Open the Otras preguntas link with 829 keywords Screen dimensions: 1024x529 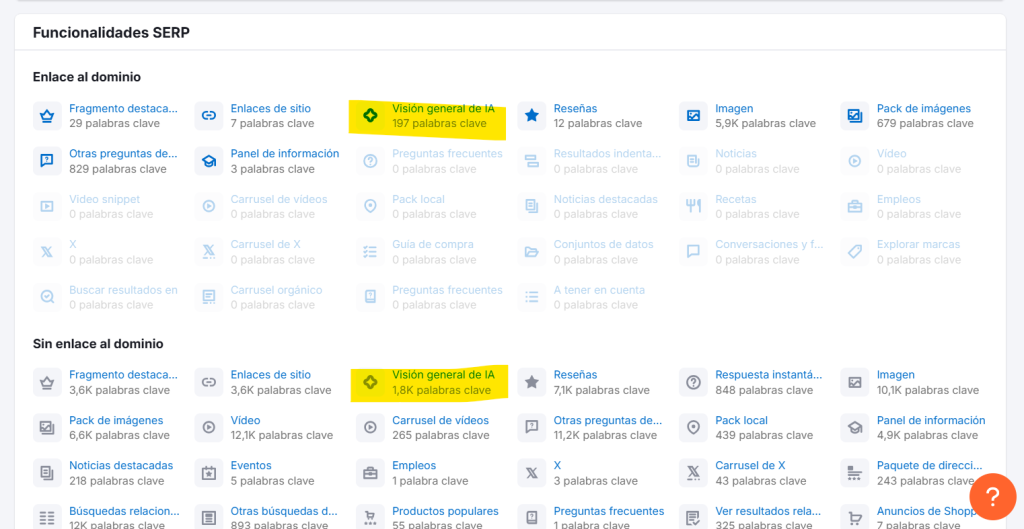point(123,154)
